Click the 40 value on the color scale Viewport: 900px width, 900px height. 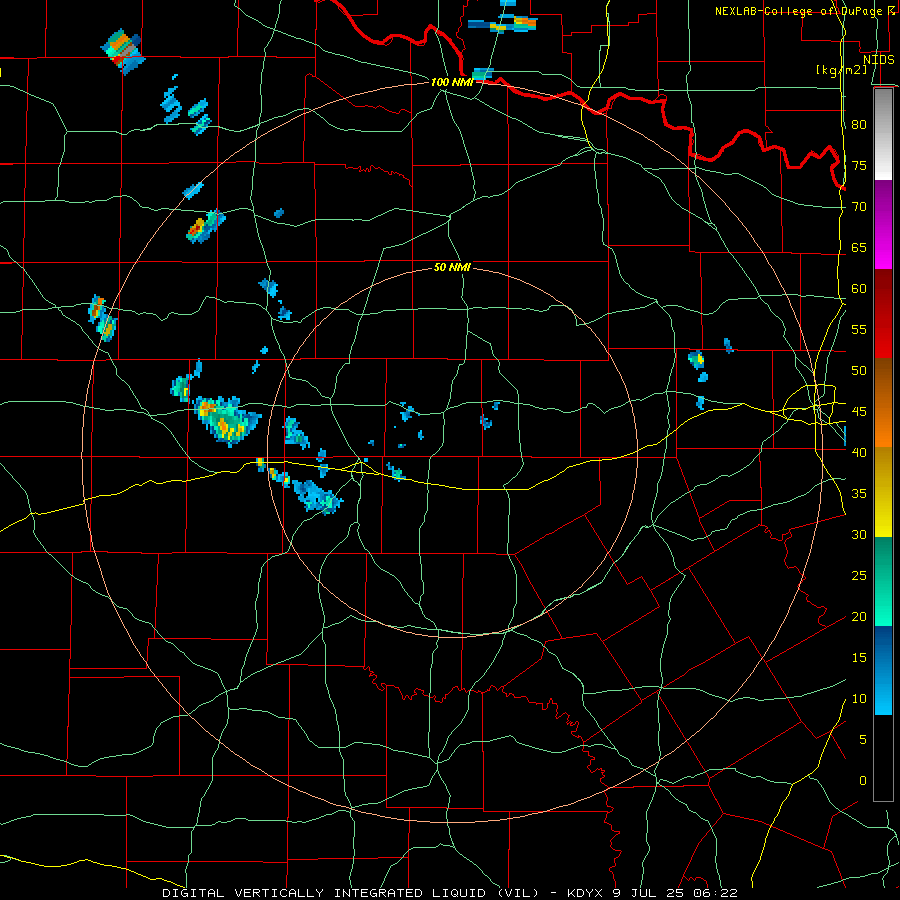(x=859, y=452)
